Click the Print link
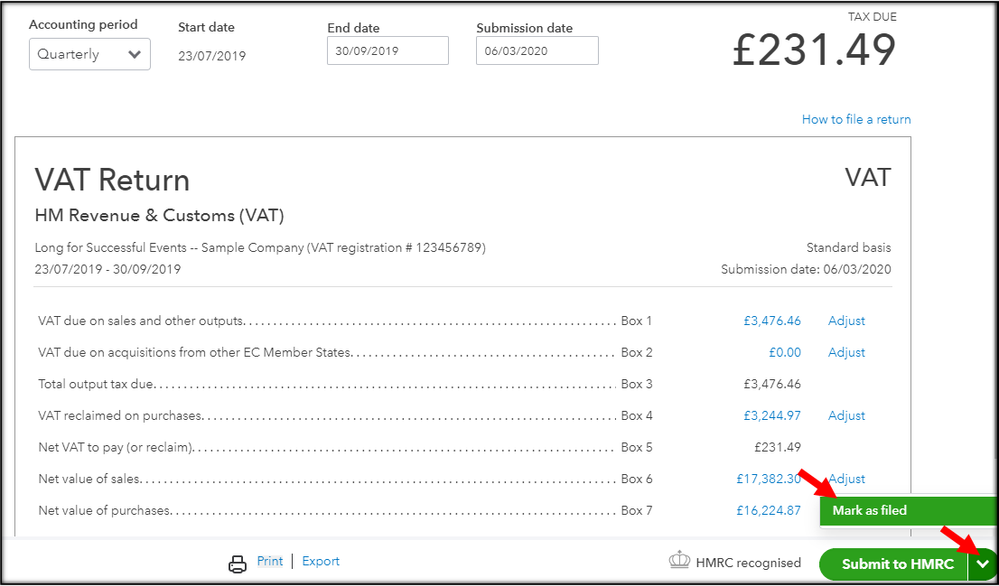This screenshot has width=999, height=586. pos(270,561)
